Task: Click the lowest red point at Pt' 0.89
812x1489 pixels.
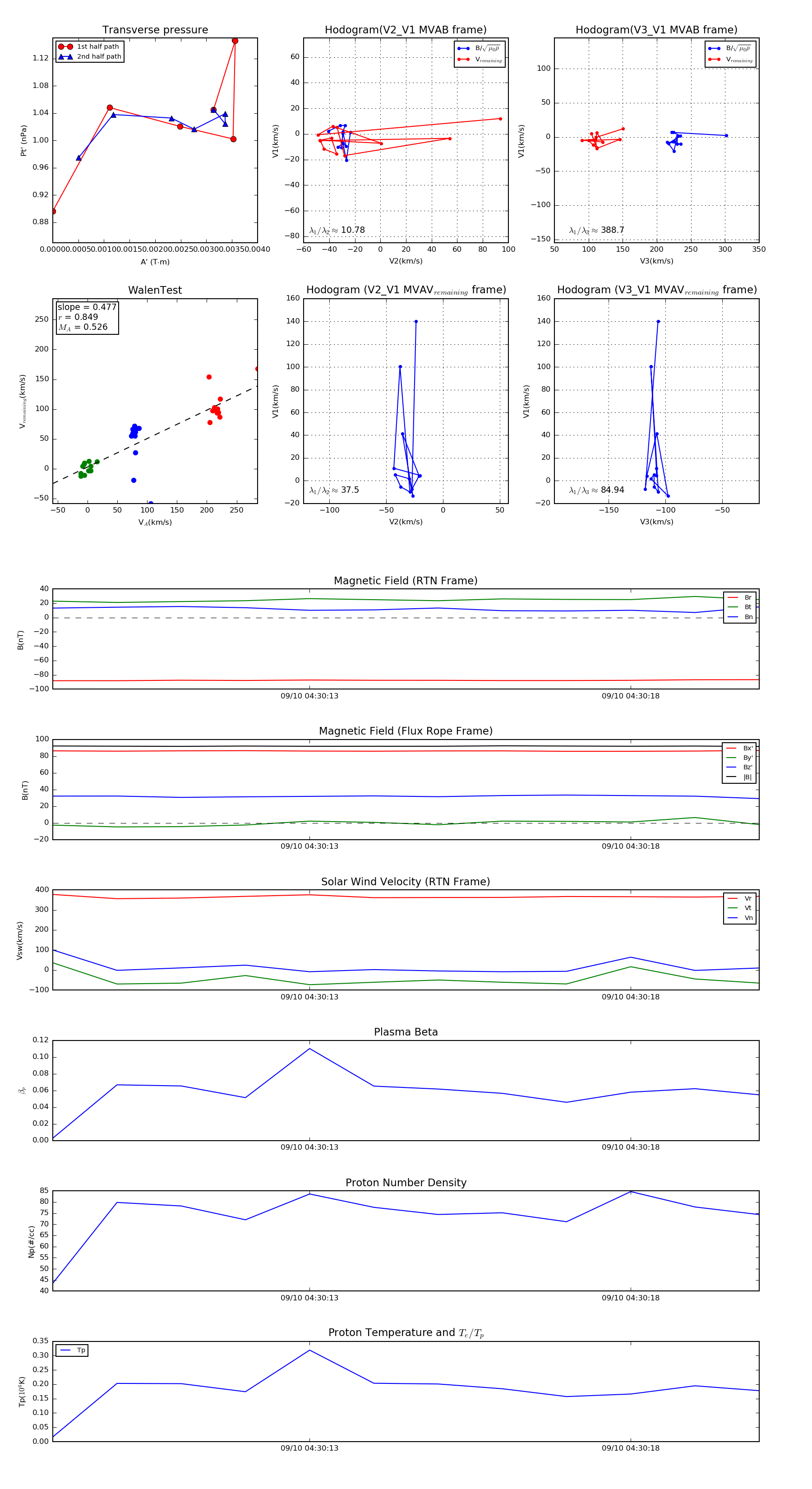Action: [53, 212]
